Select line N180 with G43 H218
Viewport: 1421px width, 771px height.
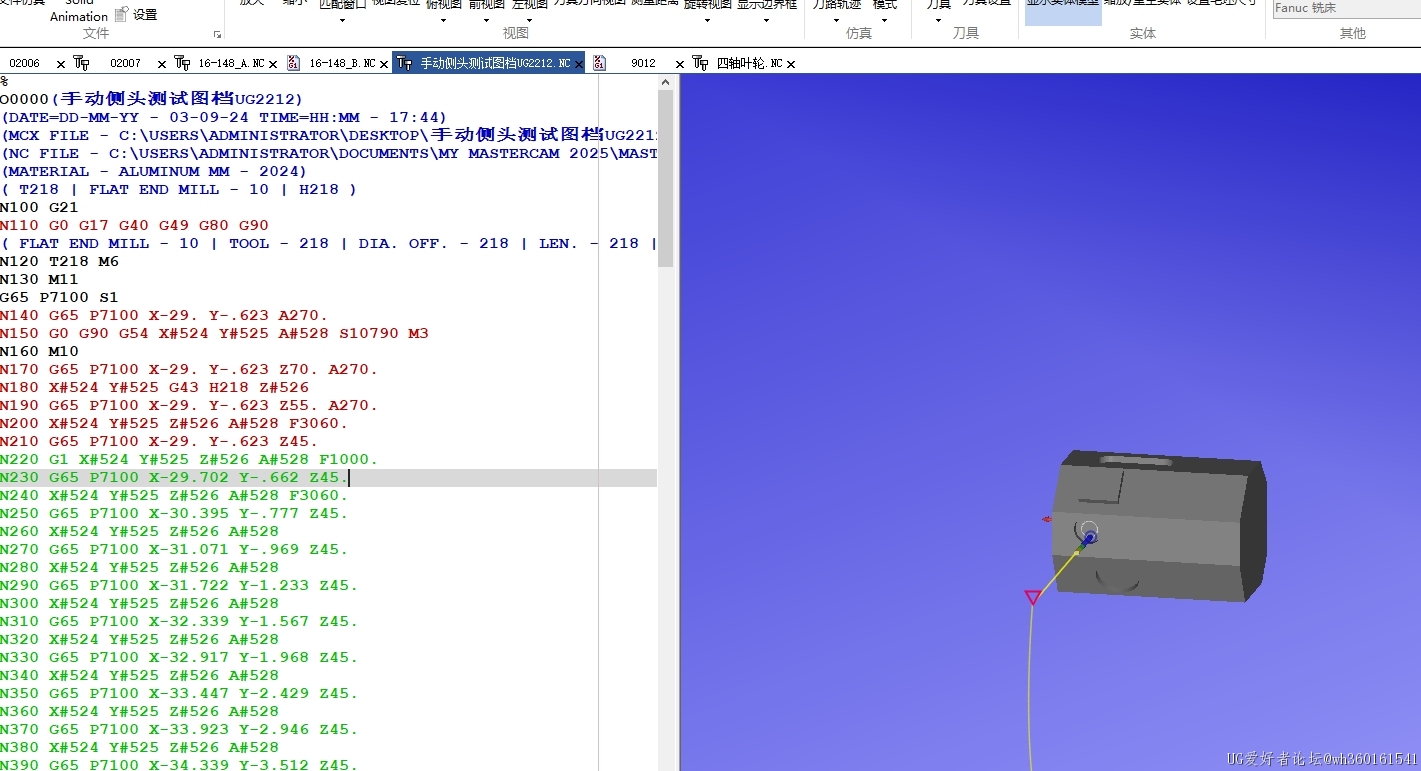(x=154, y=388)
